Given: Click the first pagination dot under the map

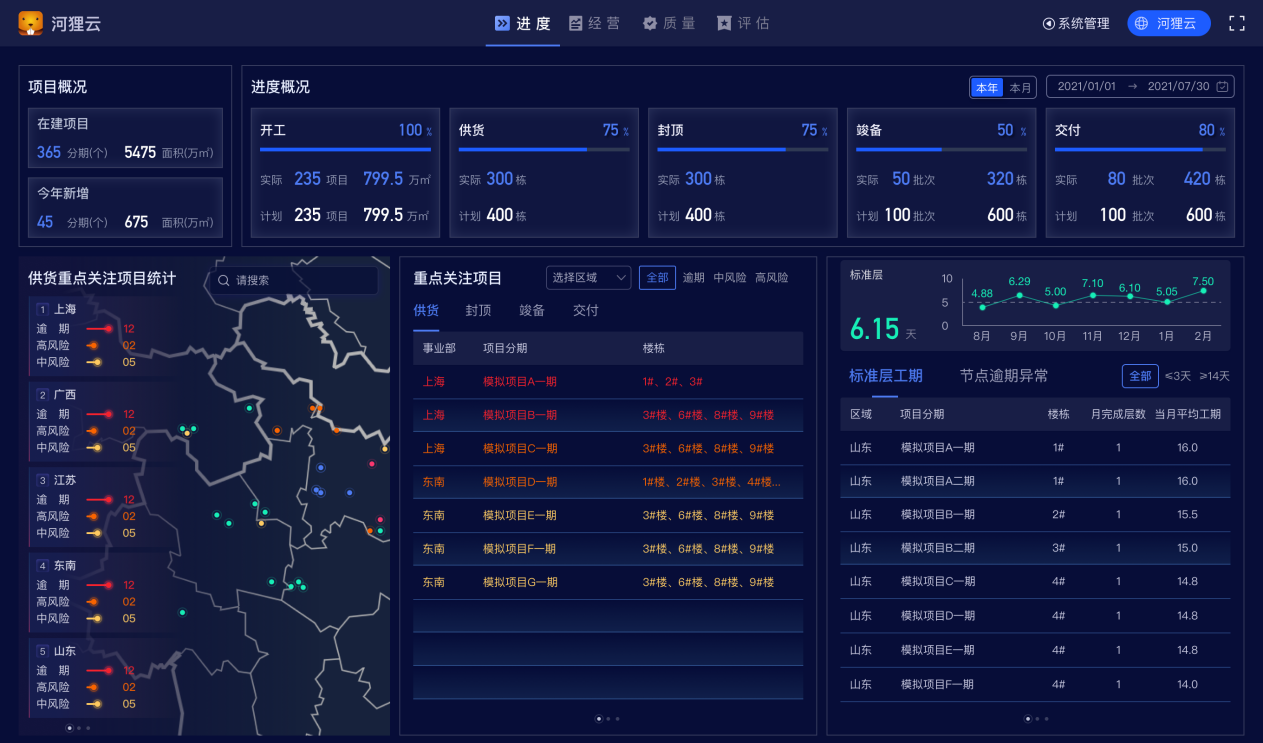Looking at the screenshot, I should pos(69,728).
